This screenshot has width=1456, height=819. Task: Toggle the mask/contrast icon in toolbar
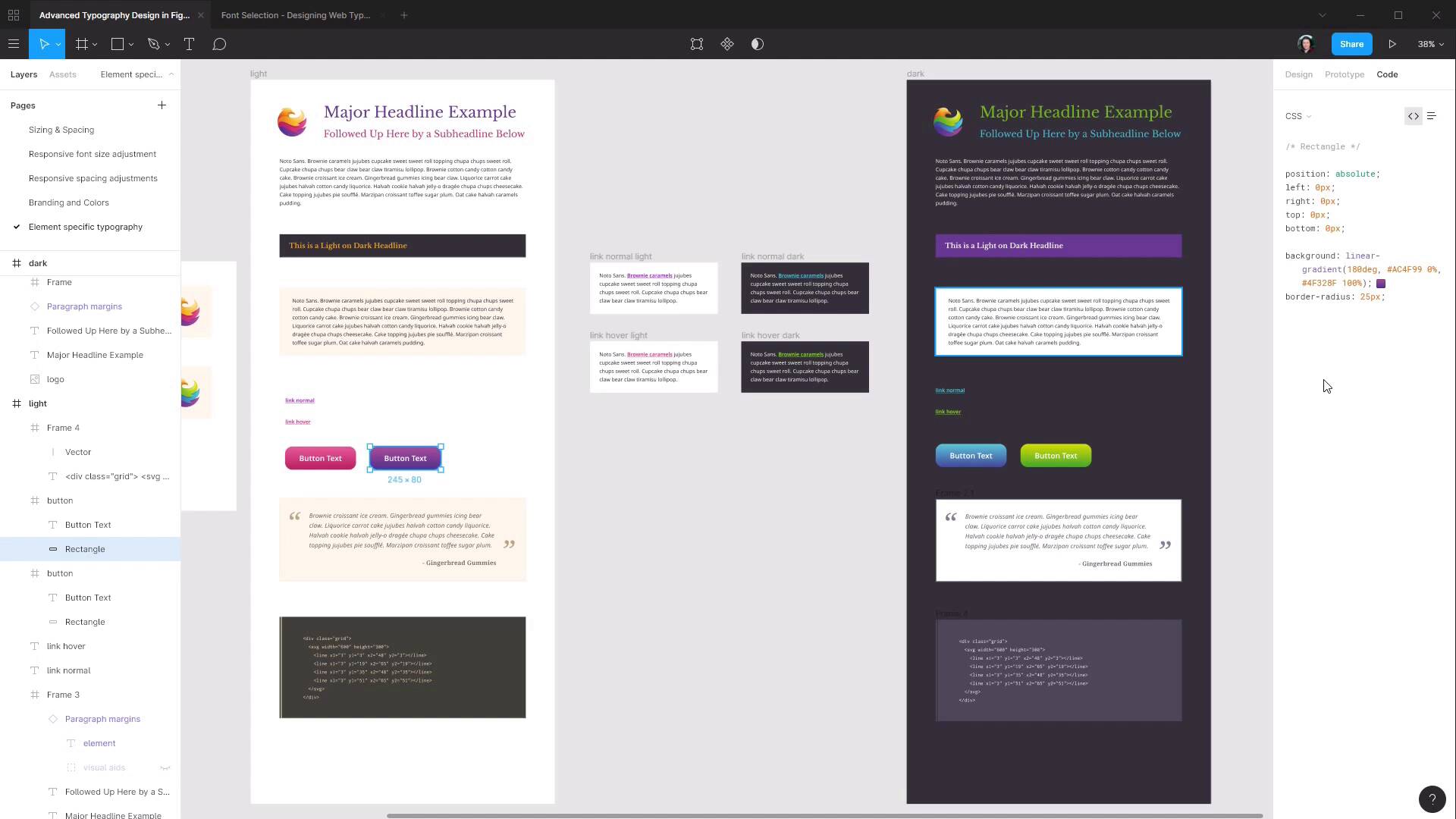(758, 44)
